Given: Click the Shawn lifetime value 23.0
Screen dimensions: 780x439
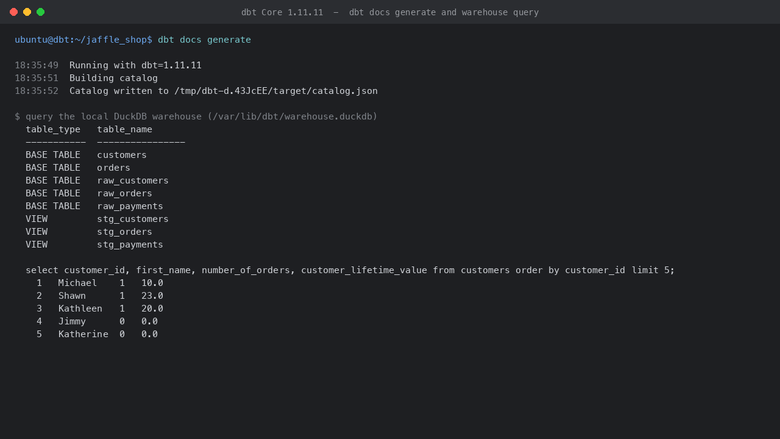Looking at the screenshot, I should coord(152,295).
